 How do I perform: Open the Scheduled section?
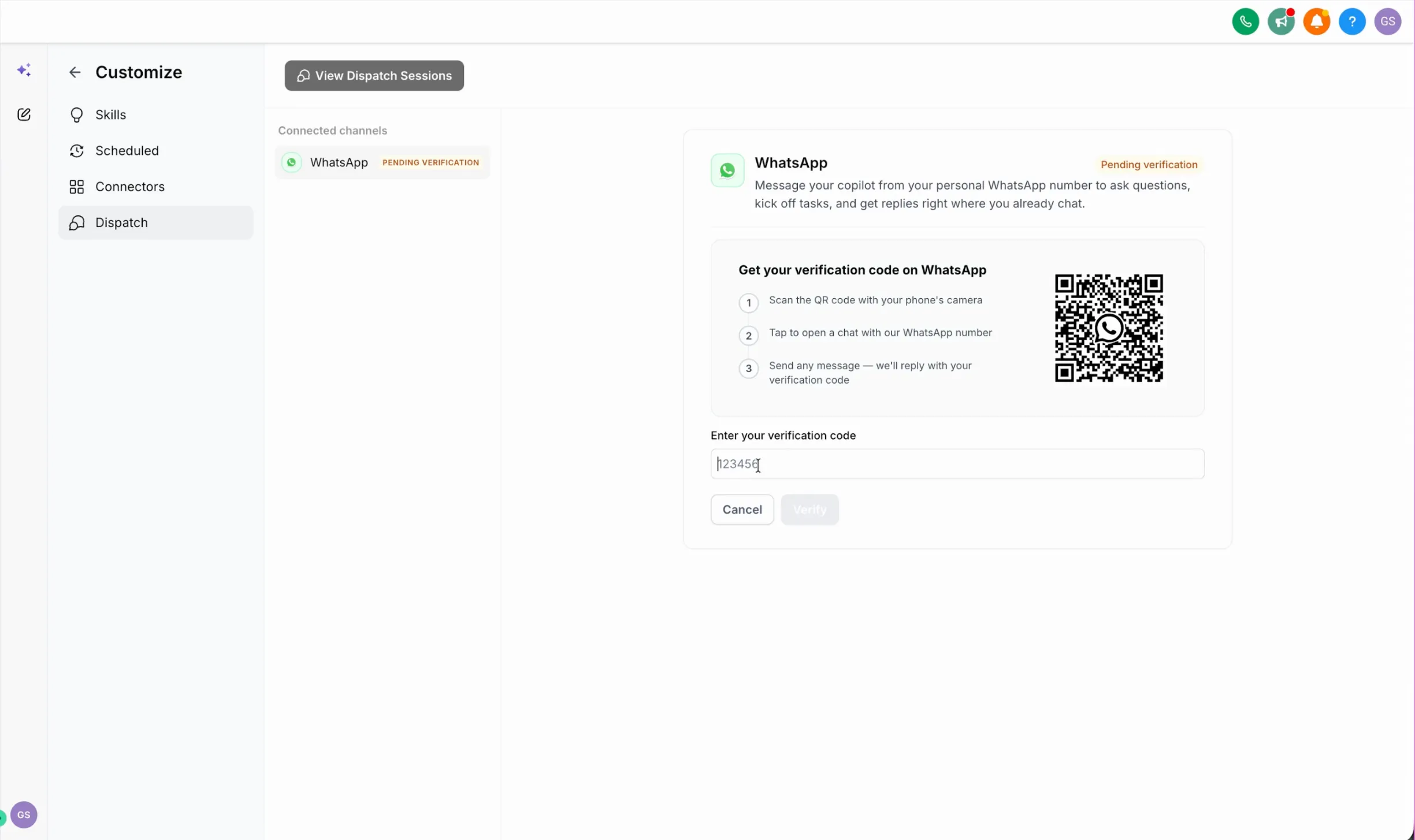click(155, 151)
